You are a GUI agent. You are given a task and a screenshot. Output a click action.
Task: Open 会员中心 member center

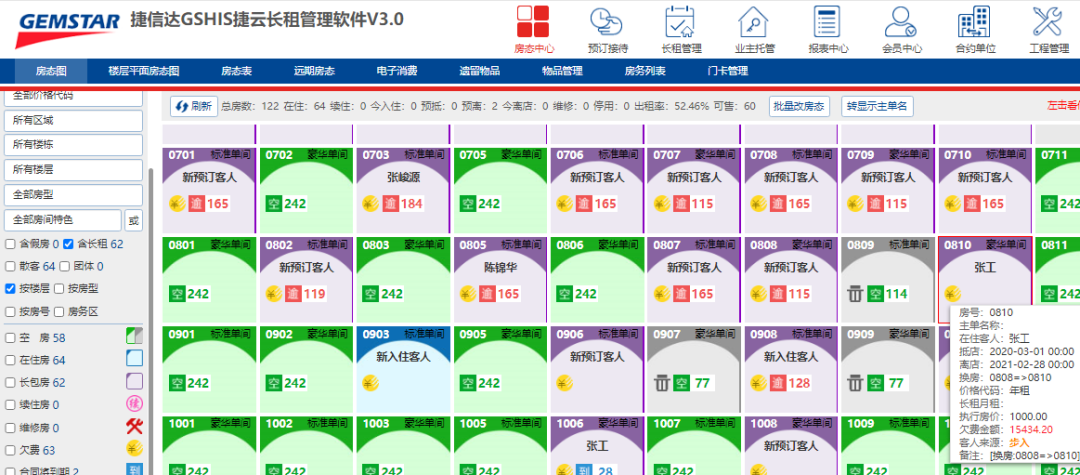(902, 28)
